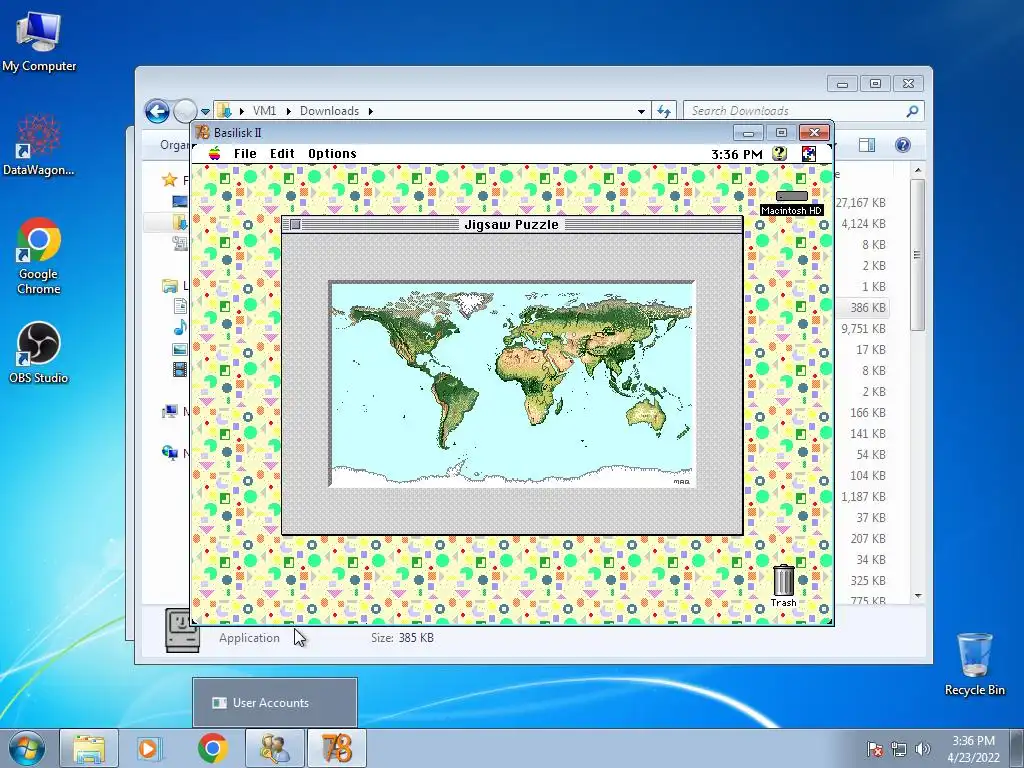Select Google Chrome desktop shortcut
1024x768 pixels.
tap(39, 256)
